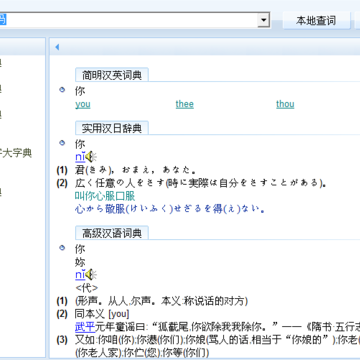
Task: Select the 简明汉英词典 tab header
Action: point(112,75)
